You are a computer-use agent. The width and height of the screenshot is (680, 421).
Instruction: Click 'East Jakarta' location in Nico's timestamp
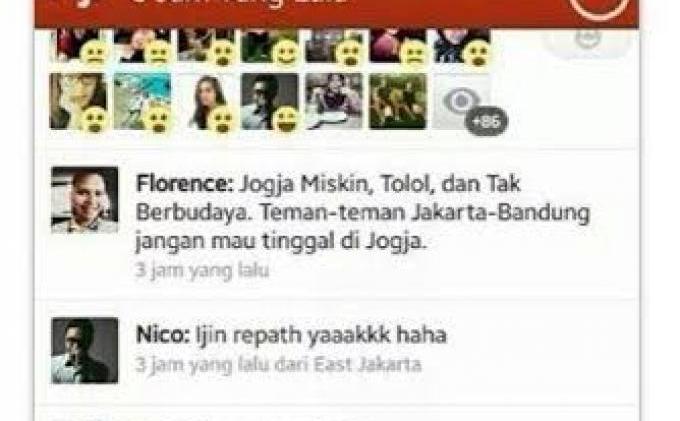pos(367,365)
